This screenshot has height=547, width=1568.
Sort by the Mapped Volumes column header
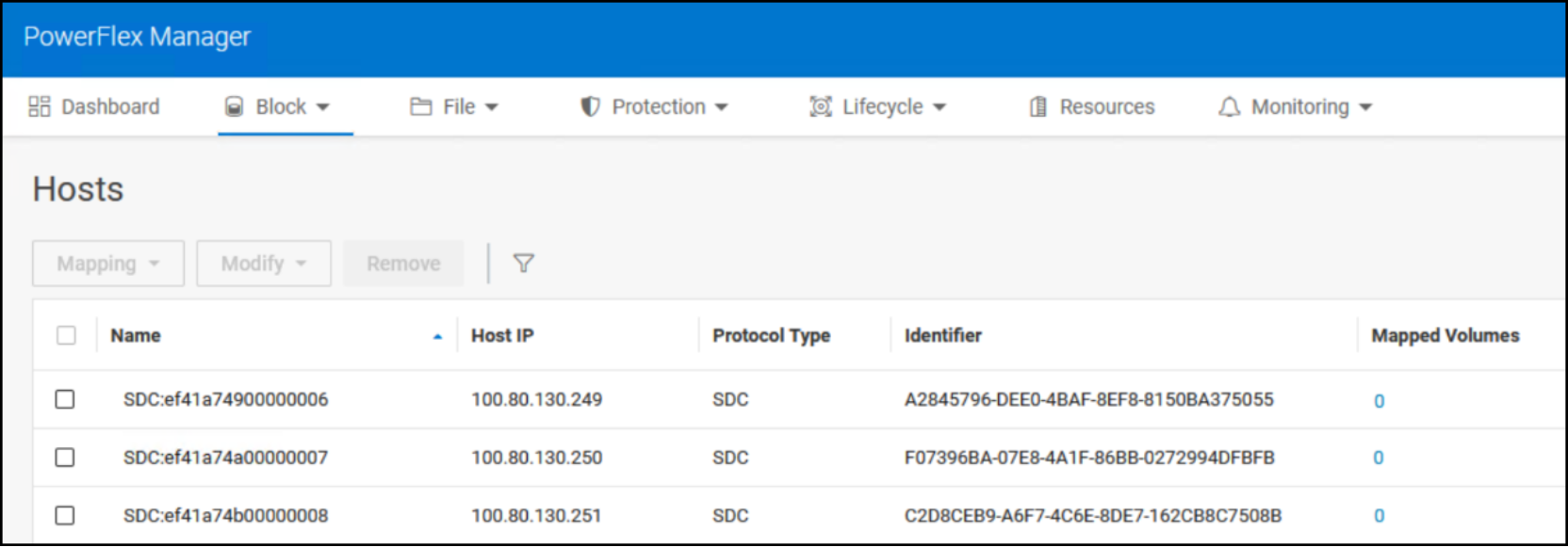[1445, 335]
